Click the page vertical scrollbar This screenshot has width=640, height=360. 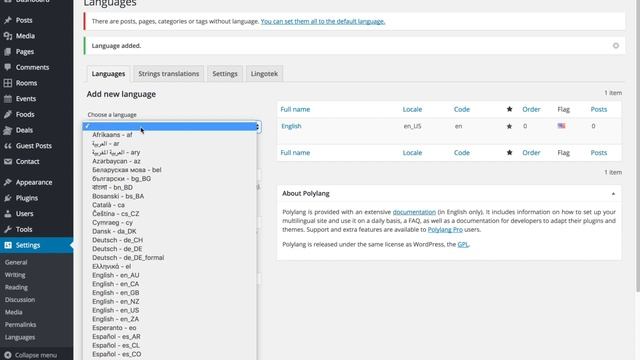pos(638,147)
